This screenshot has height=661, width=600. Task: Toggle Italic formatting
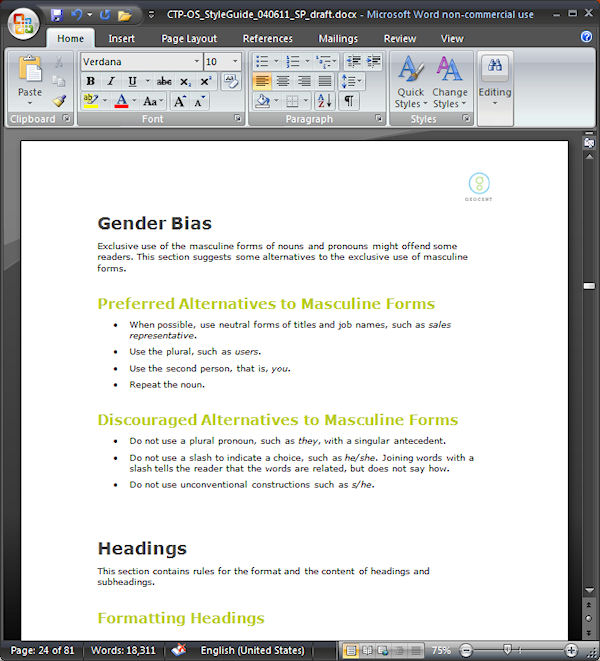pyautogui.click(x=111, y=81)
